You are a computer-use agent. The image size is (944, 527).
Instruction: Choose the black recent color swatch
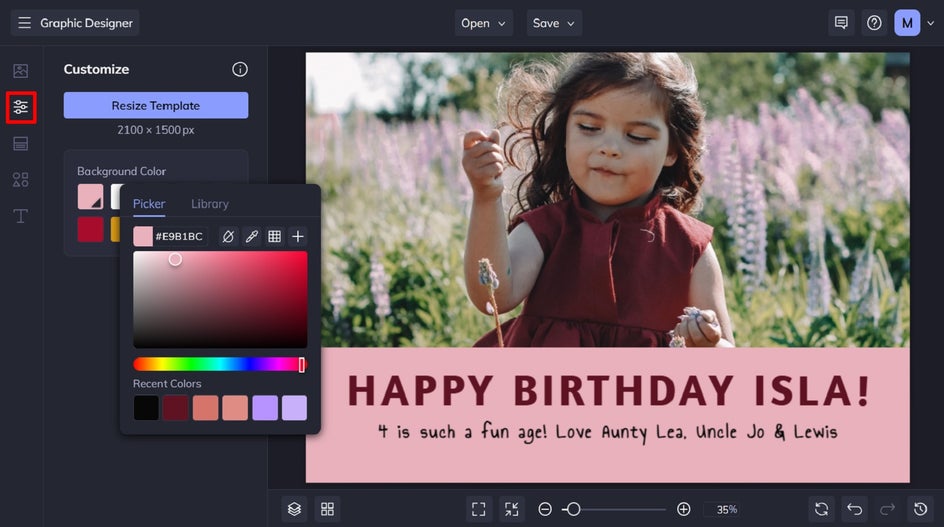click(146, 408)
